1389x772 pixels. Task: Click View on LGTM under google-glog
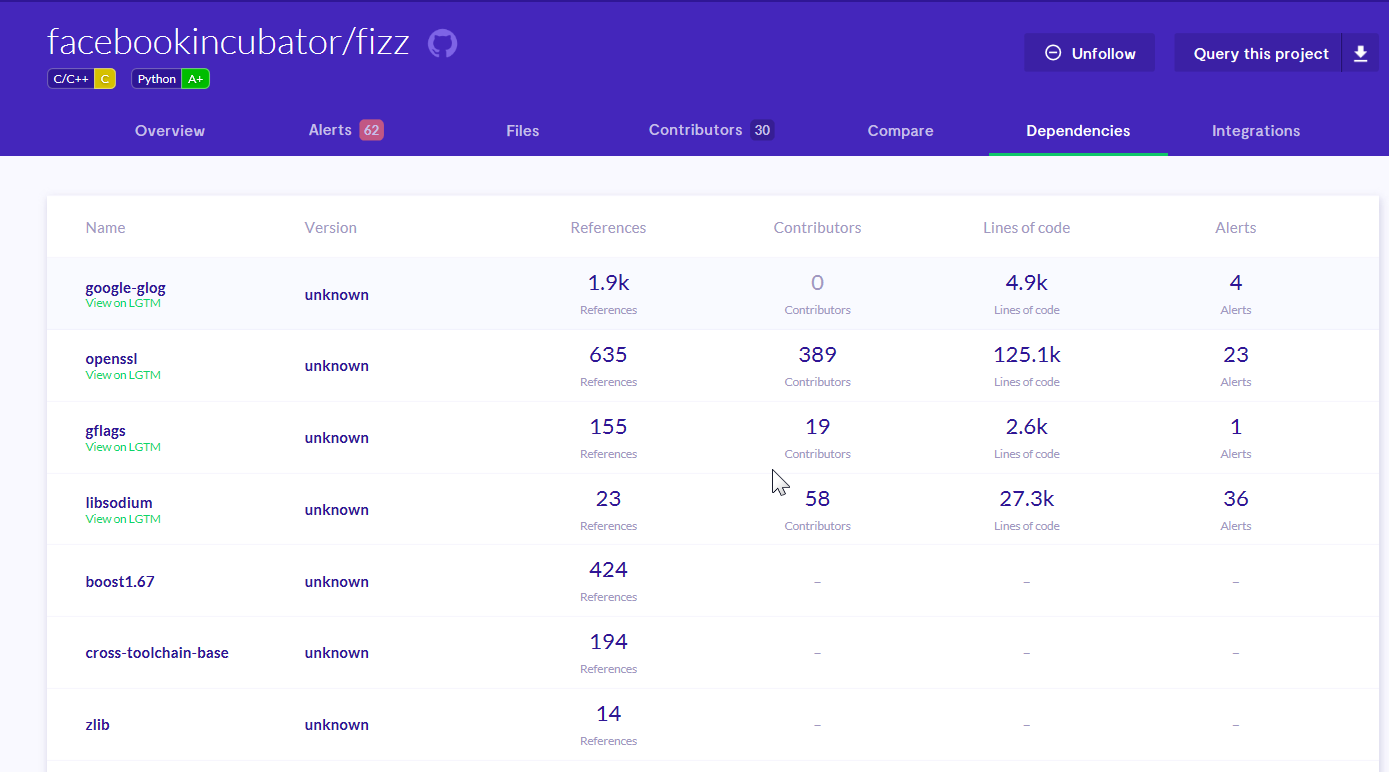click(x=123, y=303)
